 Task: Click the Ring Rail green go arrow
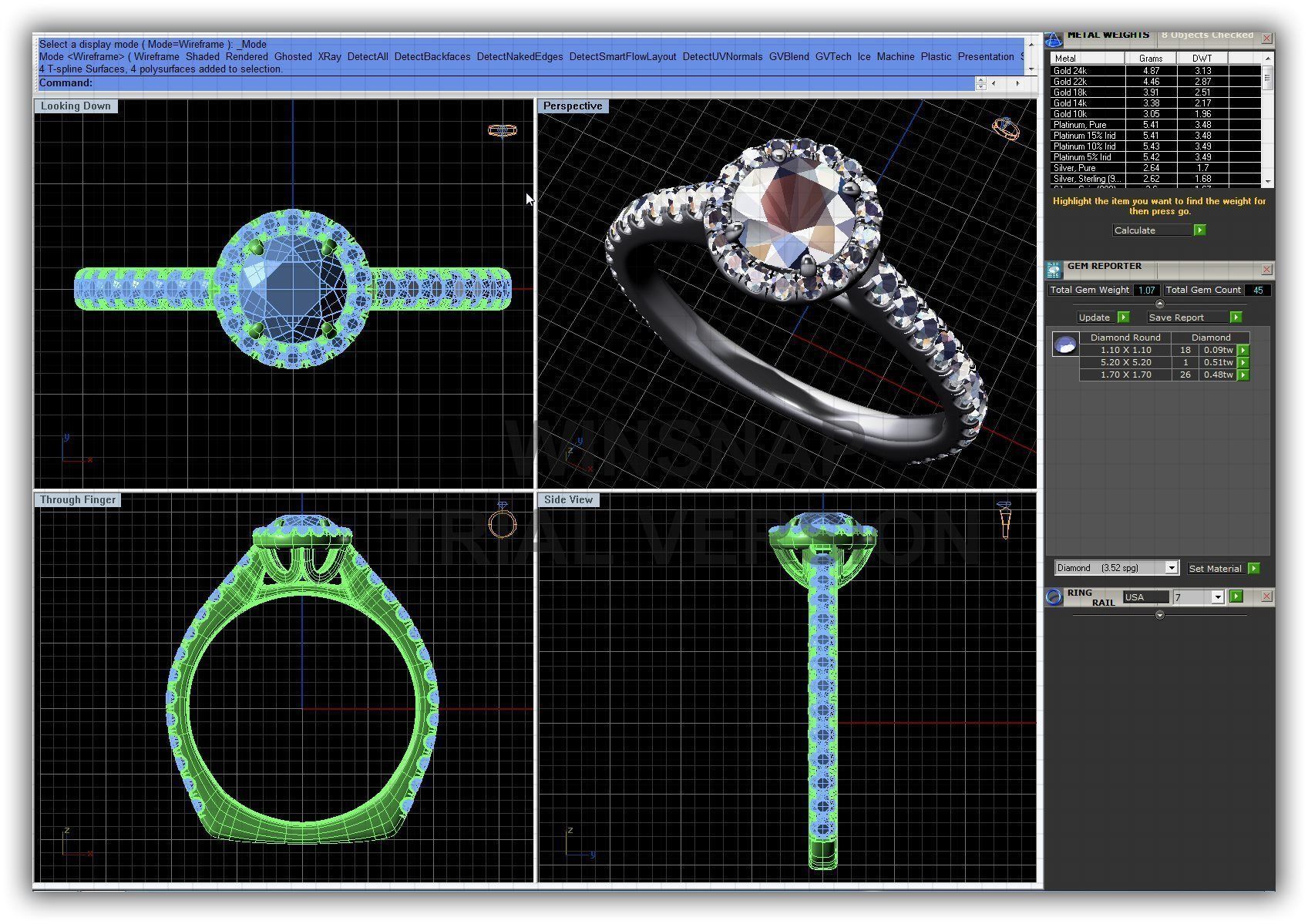point(1236,596)
